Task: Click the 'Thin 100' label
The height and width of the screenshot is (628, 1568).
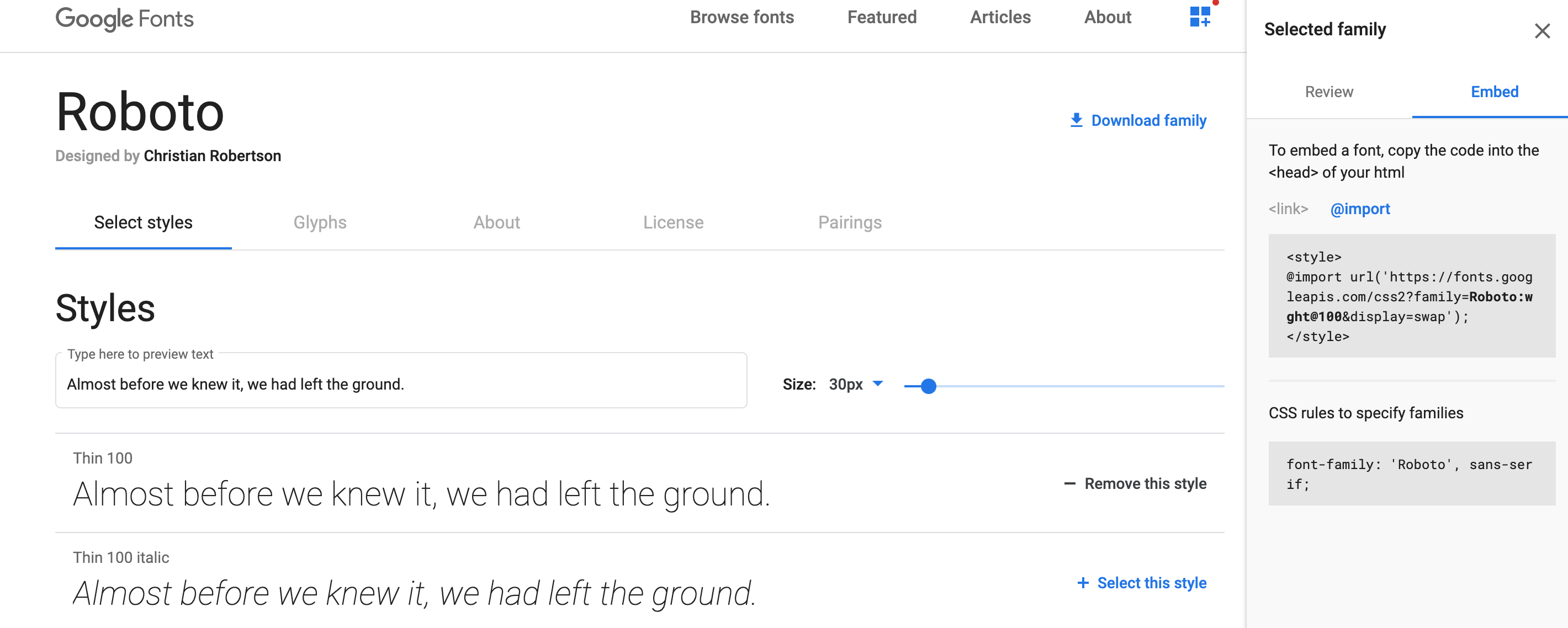Action: (x=103, y=457)
